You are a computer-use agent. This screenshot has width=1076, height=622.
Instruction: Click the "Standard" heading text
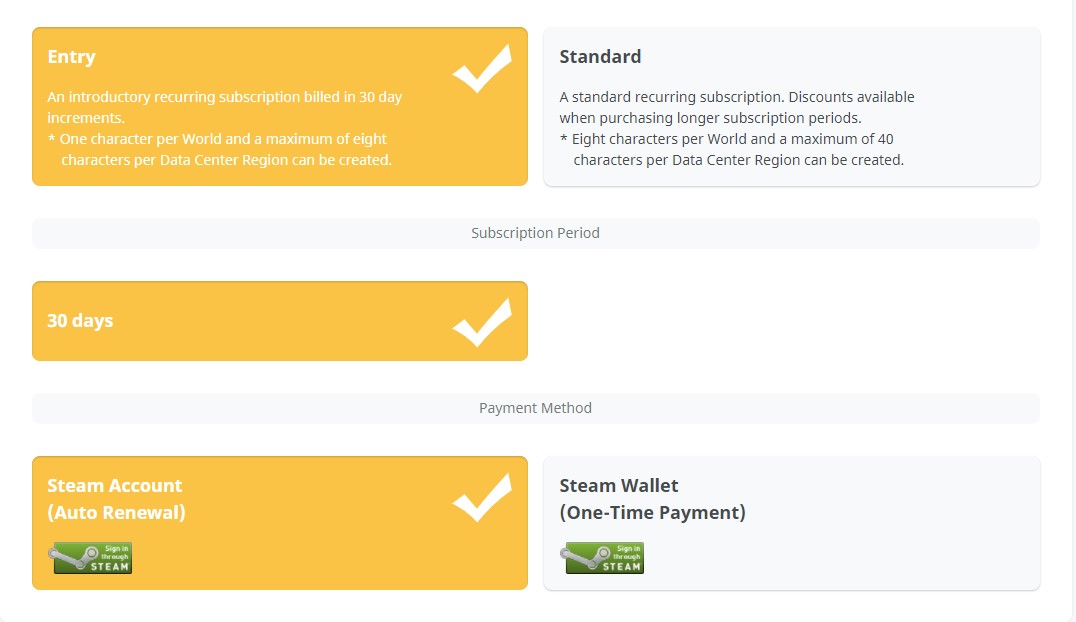coord(600,57)
